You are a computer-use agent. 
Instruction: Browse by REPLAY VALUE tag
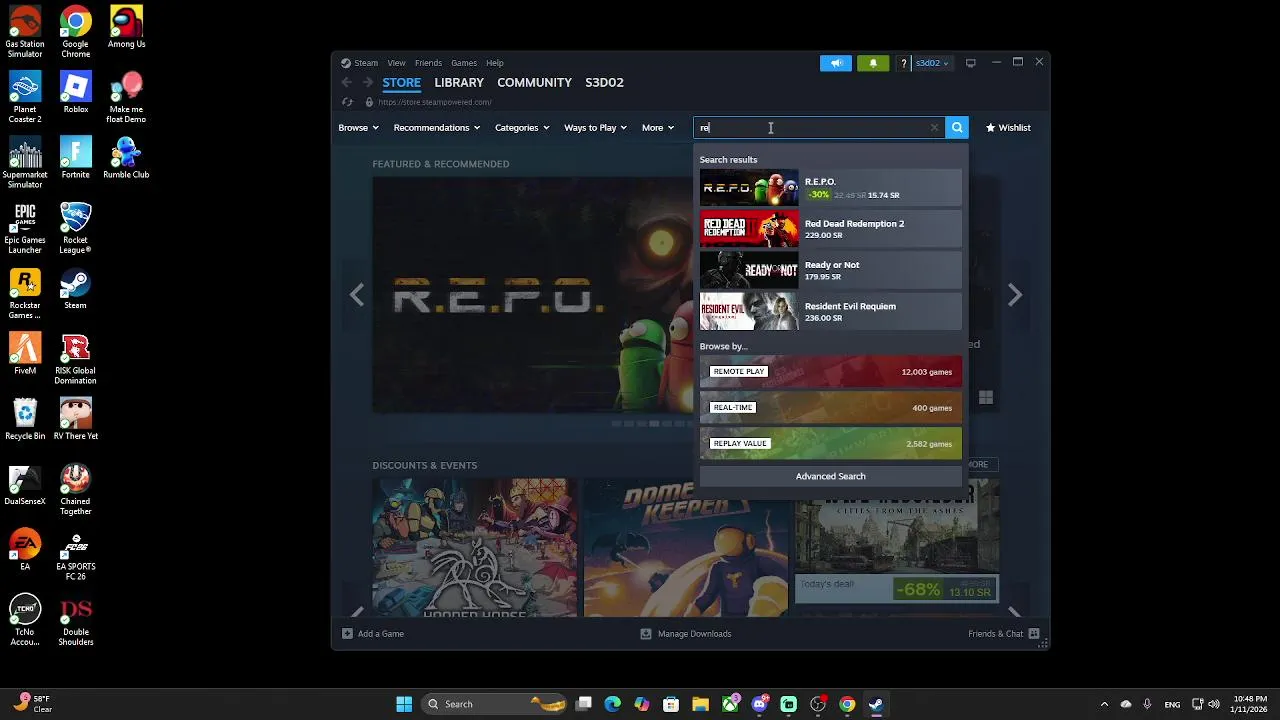coord(830,444)
